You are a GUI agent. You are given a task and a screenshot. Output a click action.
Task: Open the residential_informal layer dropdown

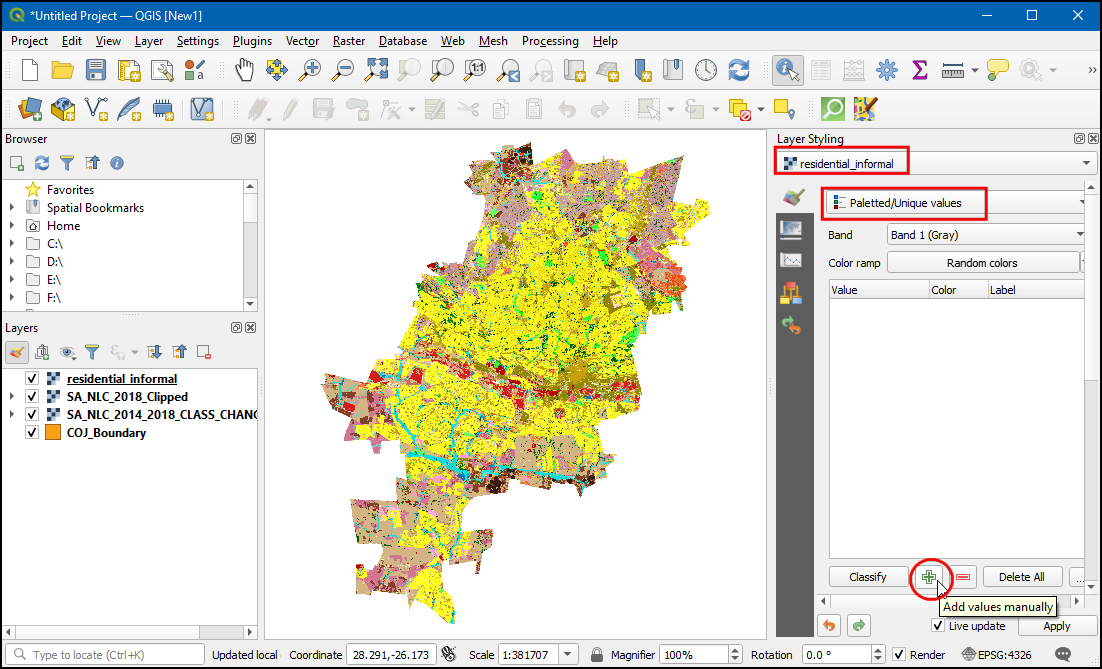tap(1086, 163)
